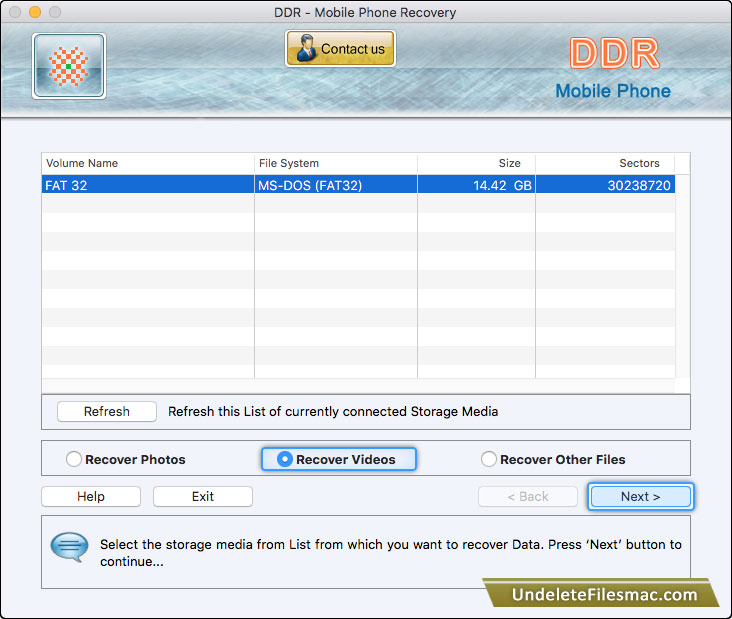Click the Mobile Phone brand label
Image resolution: width=732 pixels, height=619 pixels.
[x=613, y=91]
